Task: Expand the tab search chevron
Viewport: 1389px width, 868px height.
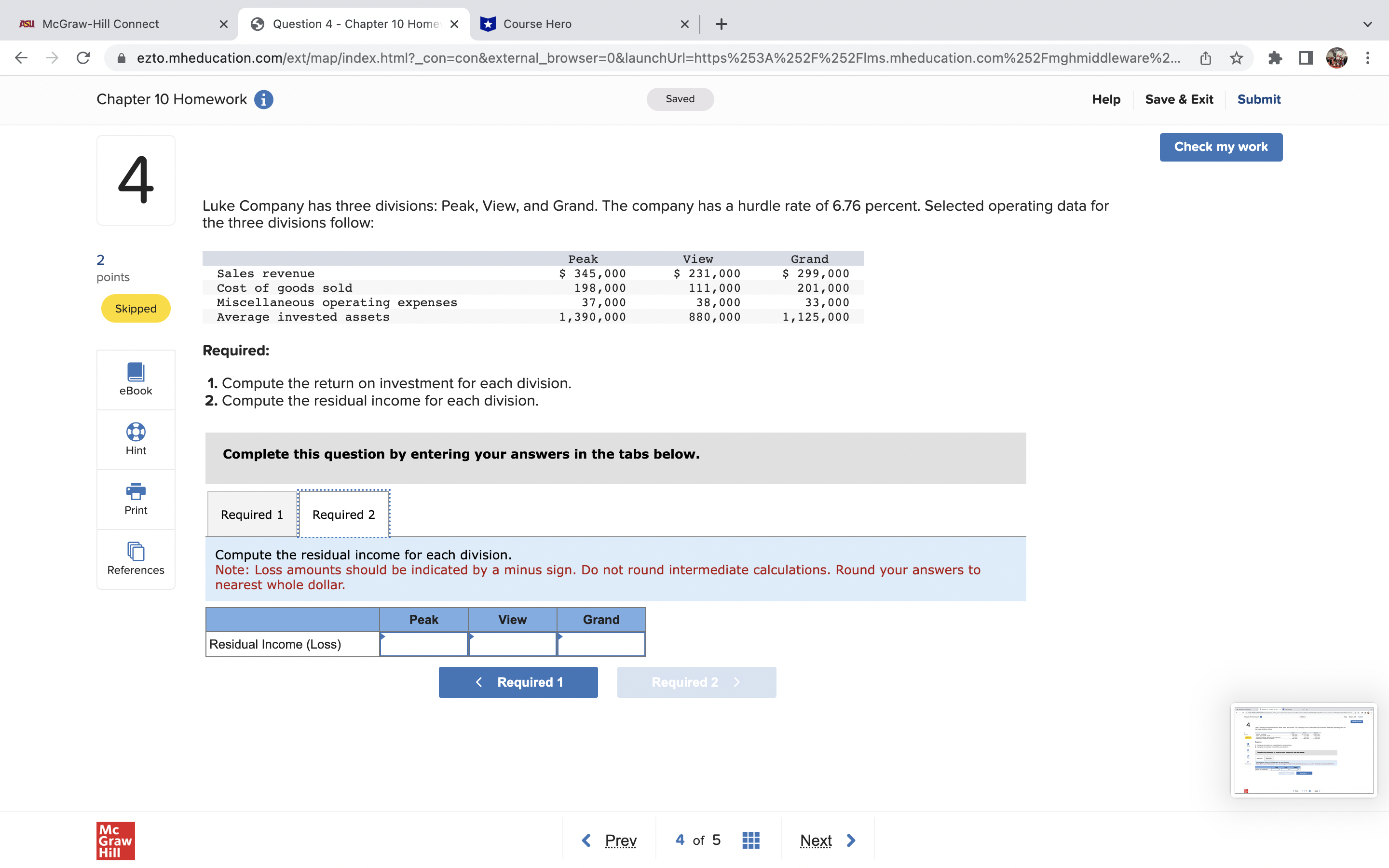Action: click(x=1367, y=24)
